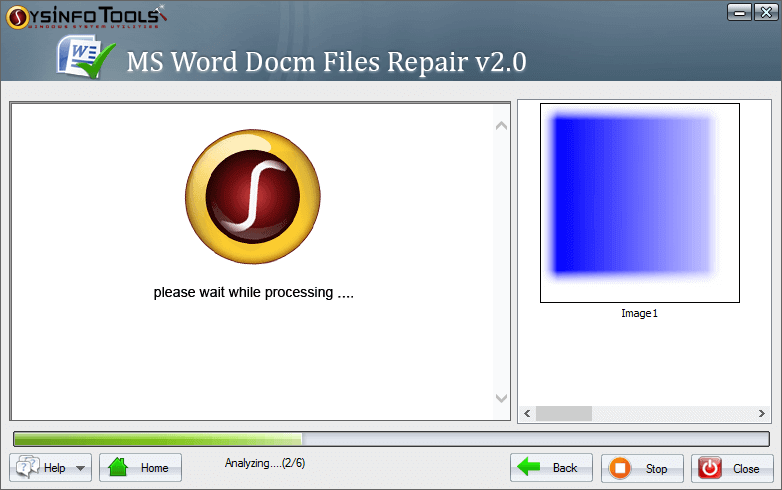The width and height of the screenshot is (782, 490).
Task: Click the SysInfoTools logo in header
Action: [x=86, y=17]
